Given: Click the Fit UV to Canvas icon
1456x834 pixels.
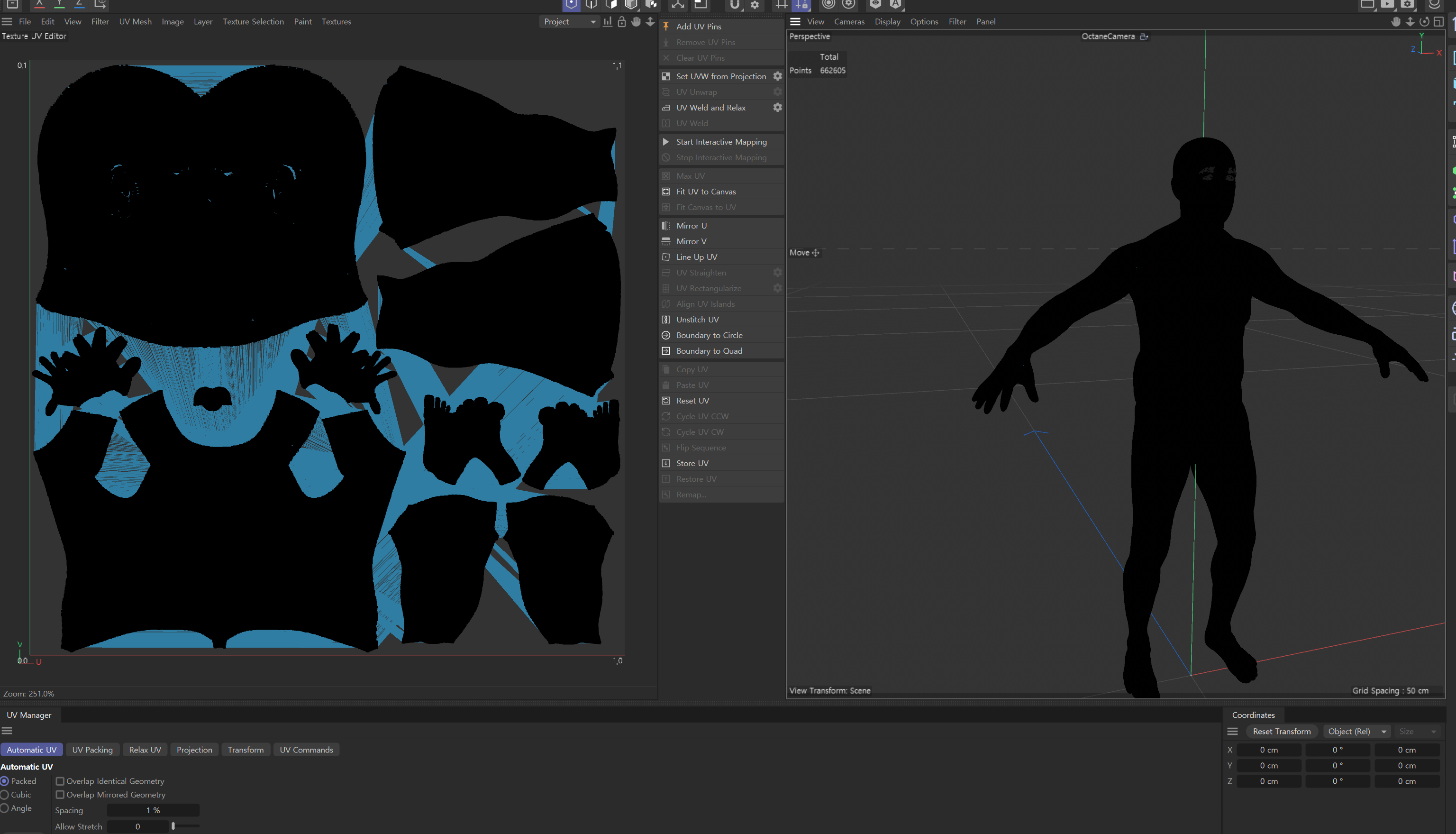Looking at the screenshot, I should point(666,192).
